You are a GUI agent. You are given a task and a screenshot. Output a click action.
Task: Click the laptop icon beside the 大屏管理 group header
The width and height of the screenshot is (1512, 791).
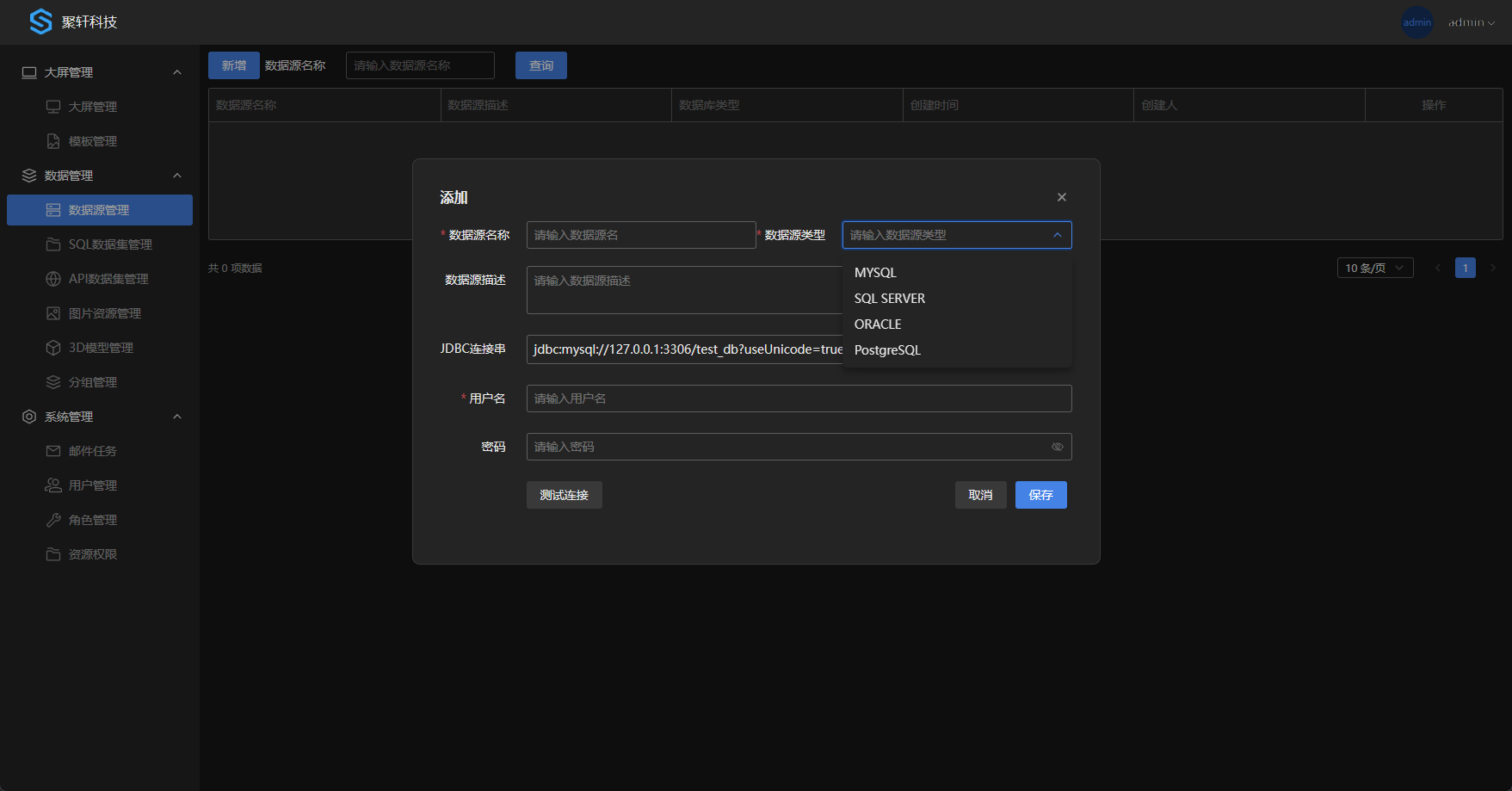pos(29,72)
